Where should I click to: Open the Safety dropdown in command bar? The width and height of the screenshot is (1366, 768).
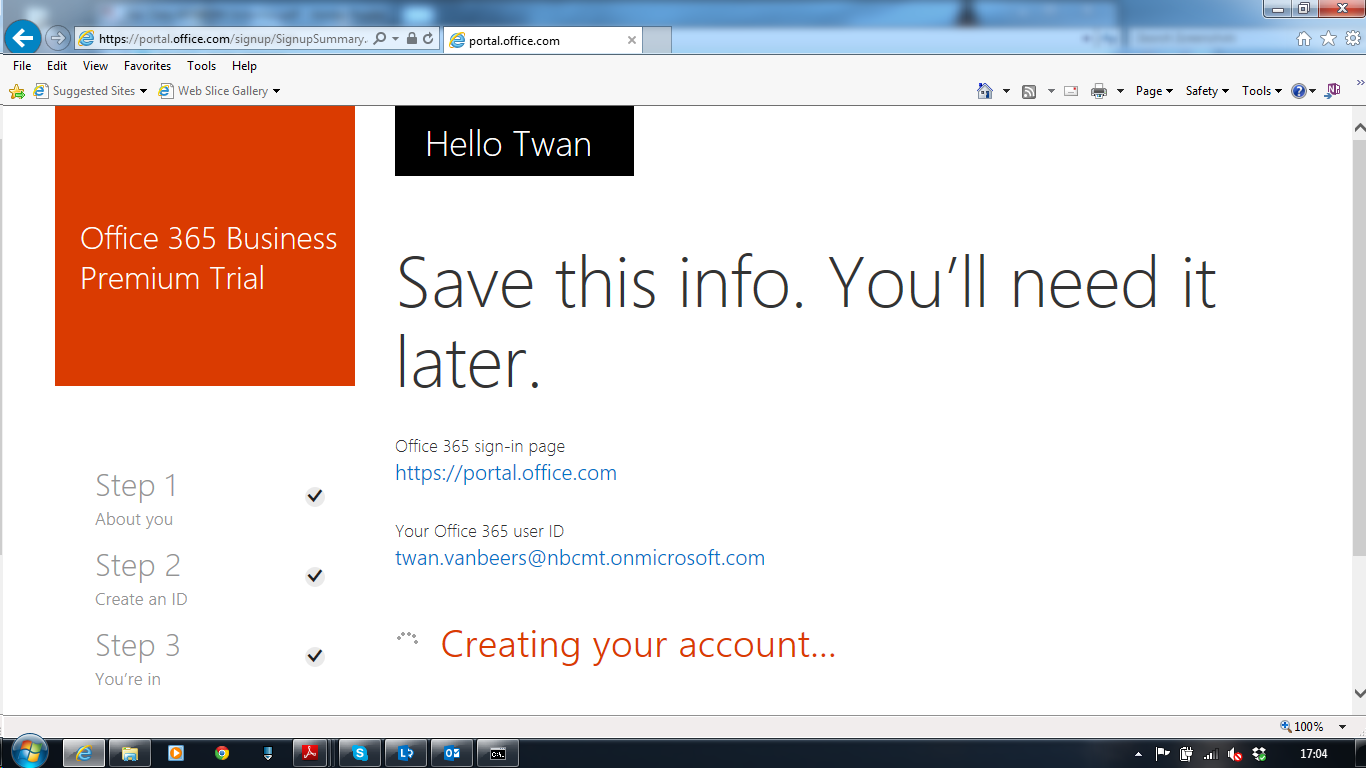coord(1207,91)
